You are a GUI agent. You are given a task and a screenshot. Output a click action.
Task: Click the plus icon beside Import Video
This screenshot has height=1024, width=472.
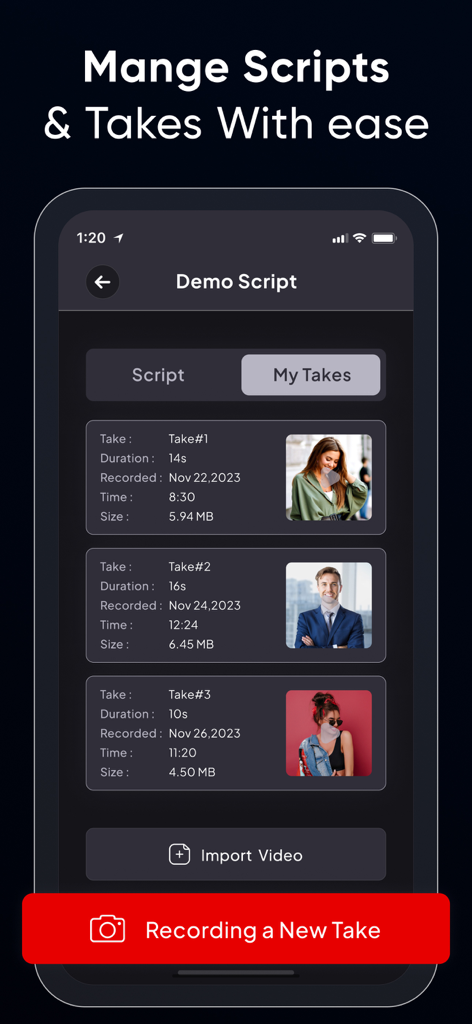click(180, 855)
